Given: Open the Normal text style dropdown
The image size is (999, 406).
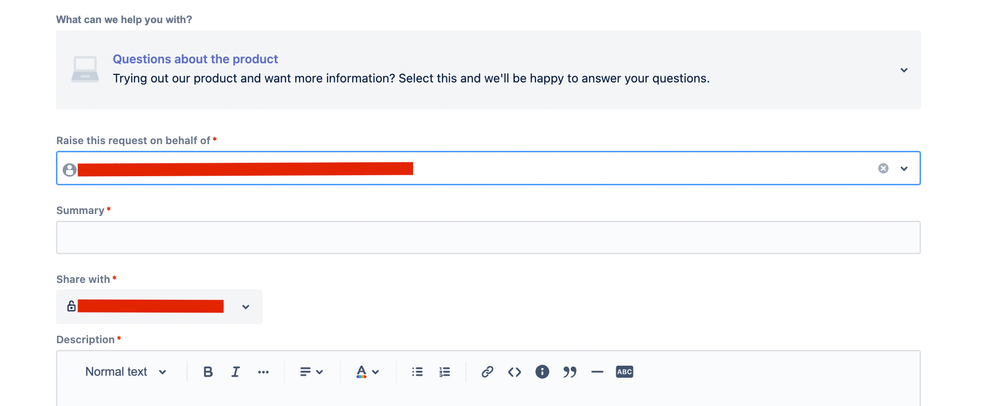Looking at the screenshot, I should pos(126,372).
